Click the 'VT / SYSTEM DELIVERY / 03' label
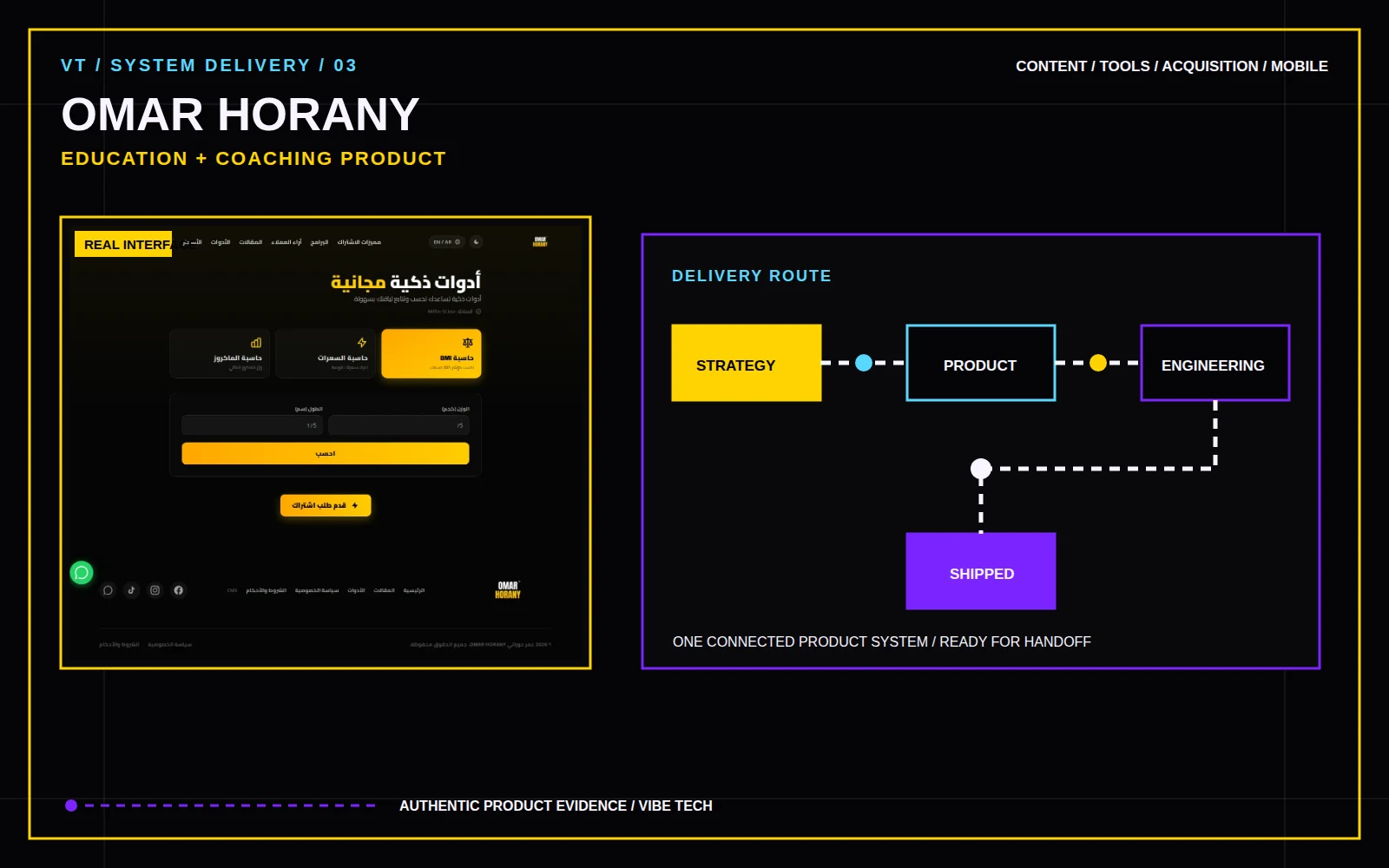Image resolution: width=1389 pixels, height=868 pixels. (208, 66)
